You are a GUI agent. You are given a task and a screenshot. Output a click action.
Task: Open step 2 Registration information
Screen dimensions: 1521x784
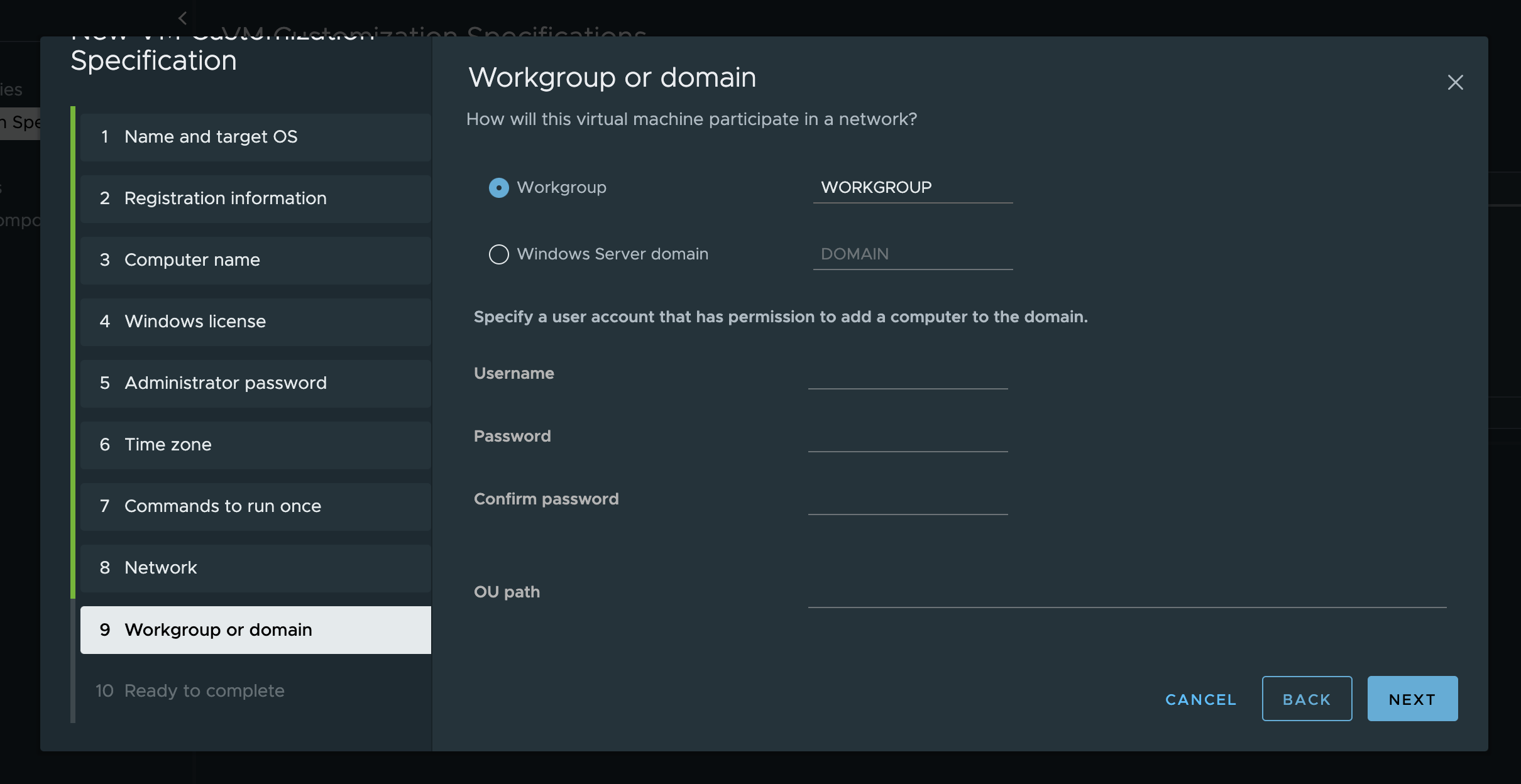pyautogui.click(x=255, y=199)
